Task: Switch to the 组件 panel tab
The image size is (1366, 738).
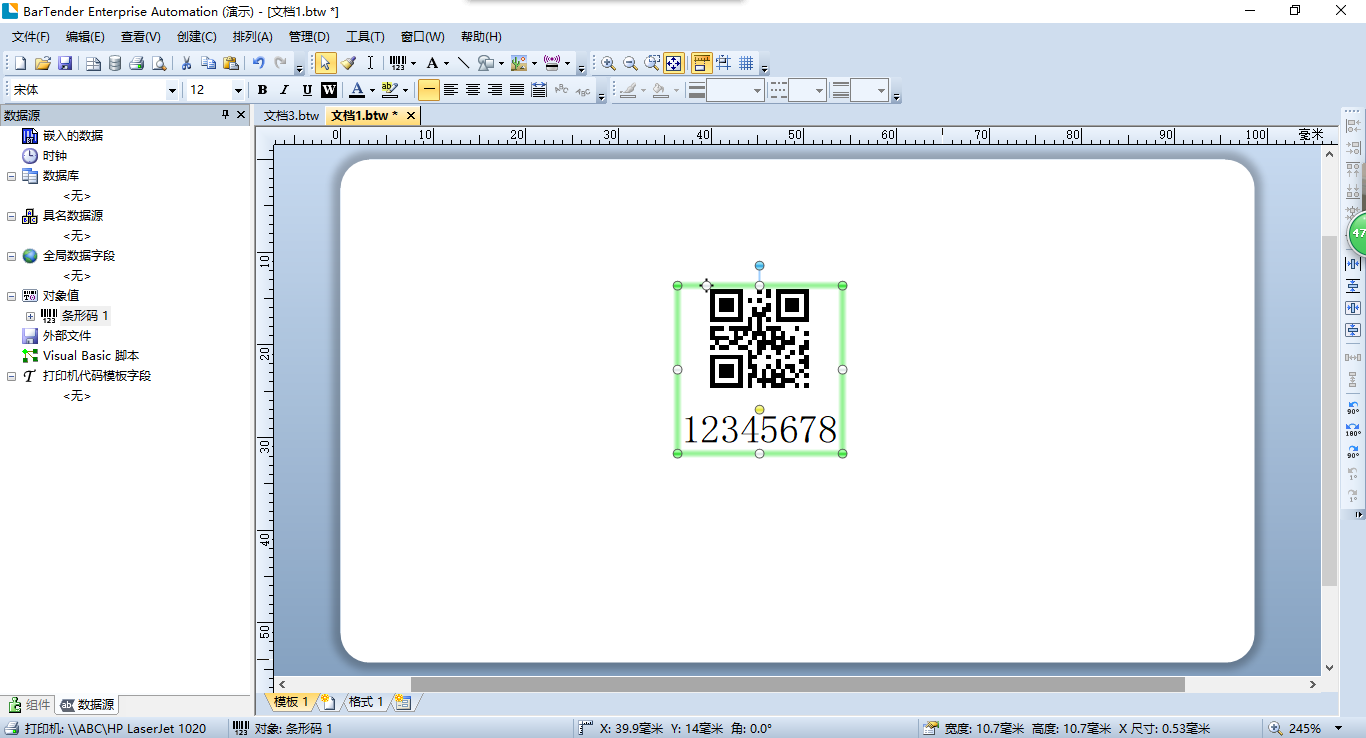Action: click(30, 705)
